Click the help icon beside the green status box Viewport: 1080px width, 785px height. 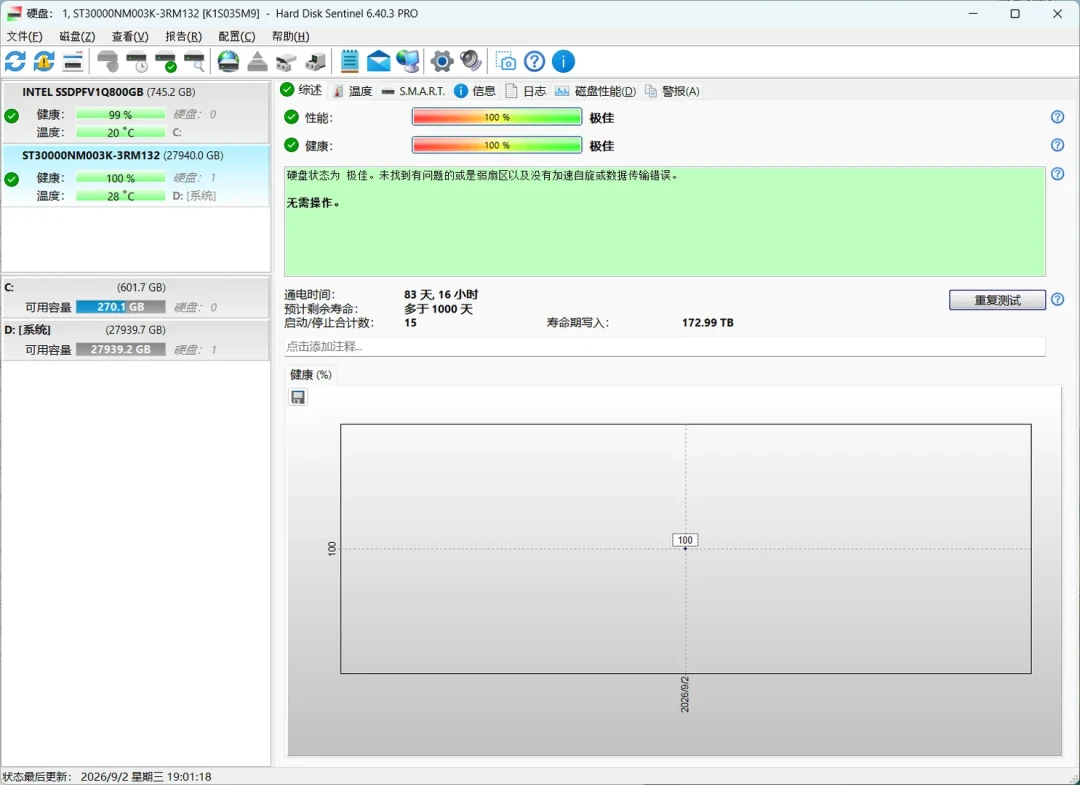coord(1058,174)
